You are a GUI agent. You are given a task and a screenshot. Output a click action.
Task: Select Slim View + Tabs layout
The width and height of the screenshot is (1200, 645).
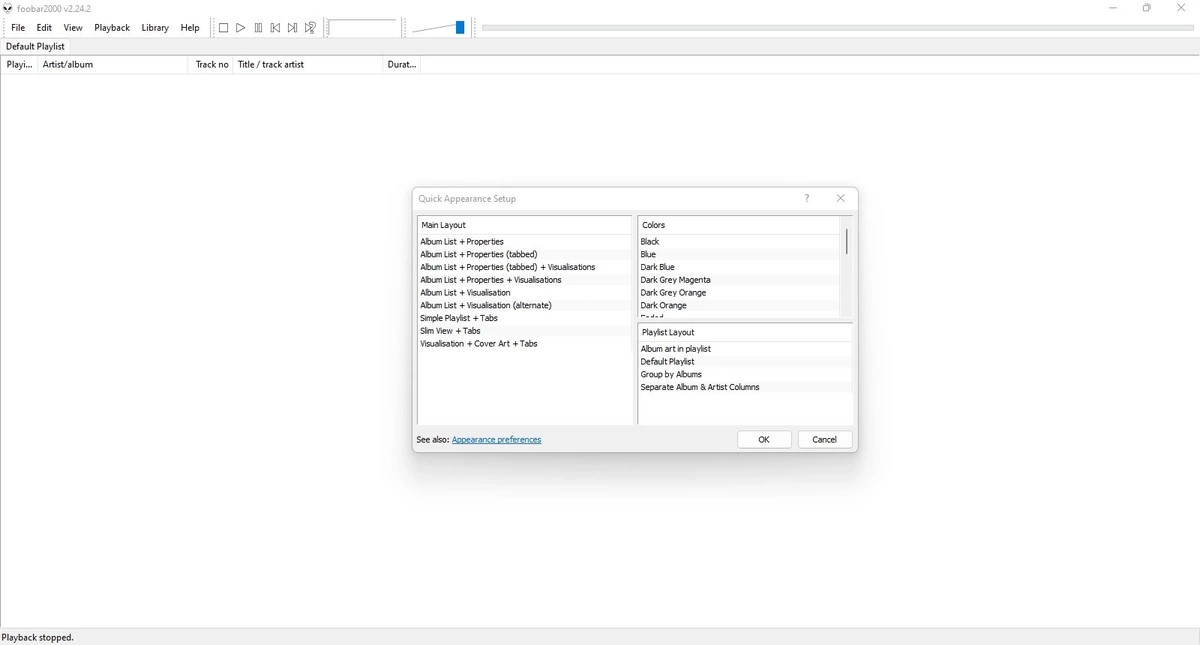coord(525,331)
